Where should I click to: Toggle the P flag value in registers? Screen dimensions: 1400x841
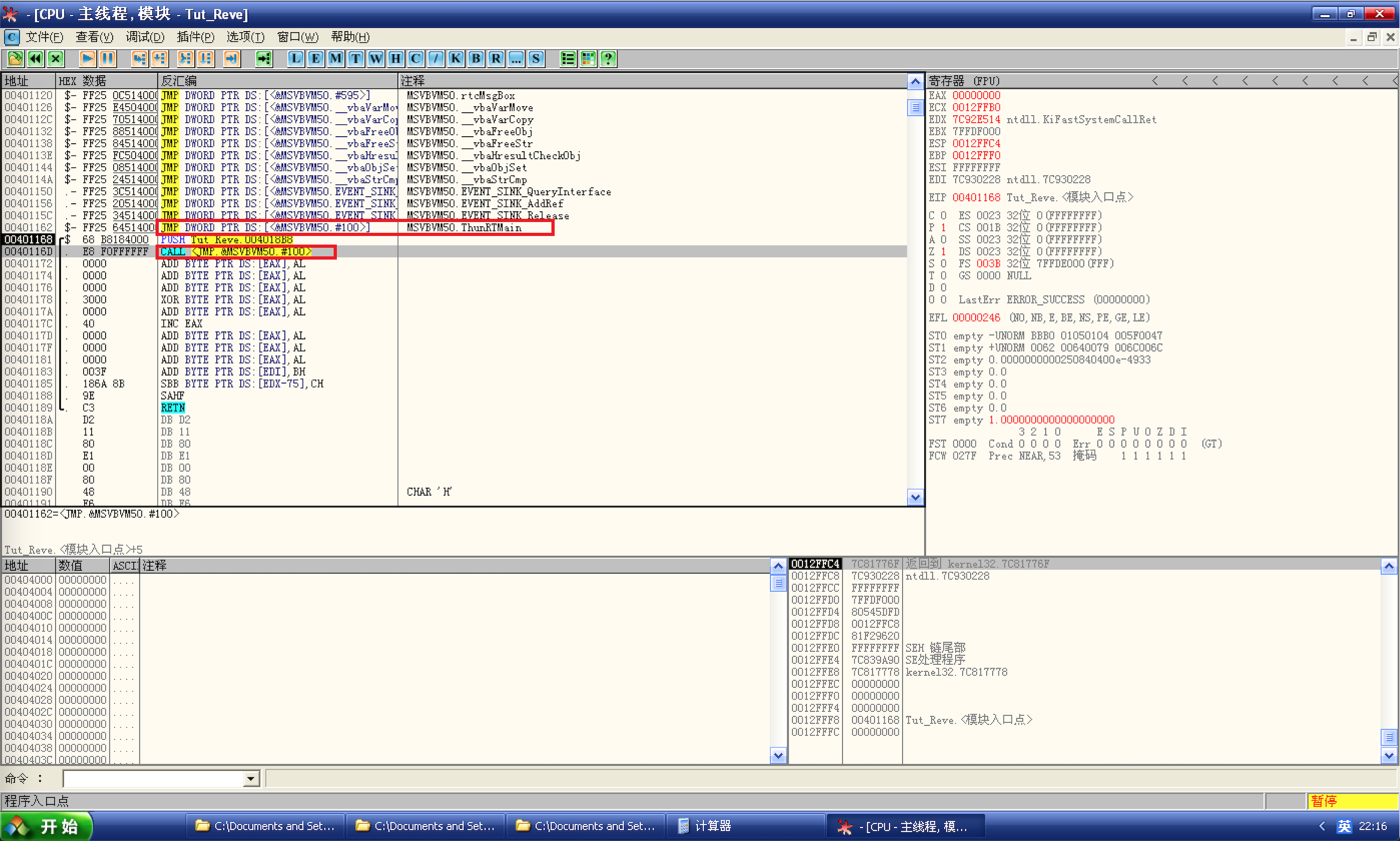coord(944,227)
